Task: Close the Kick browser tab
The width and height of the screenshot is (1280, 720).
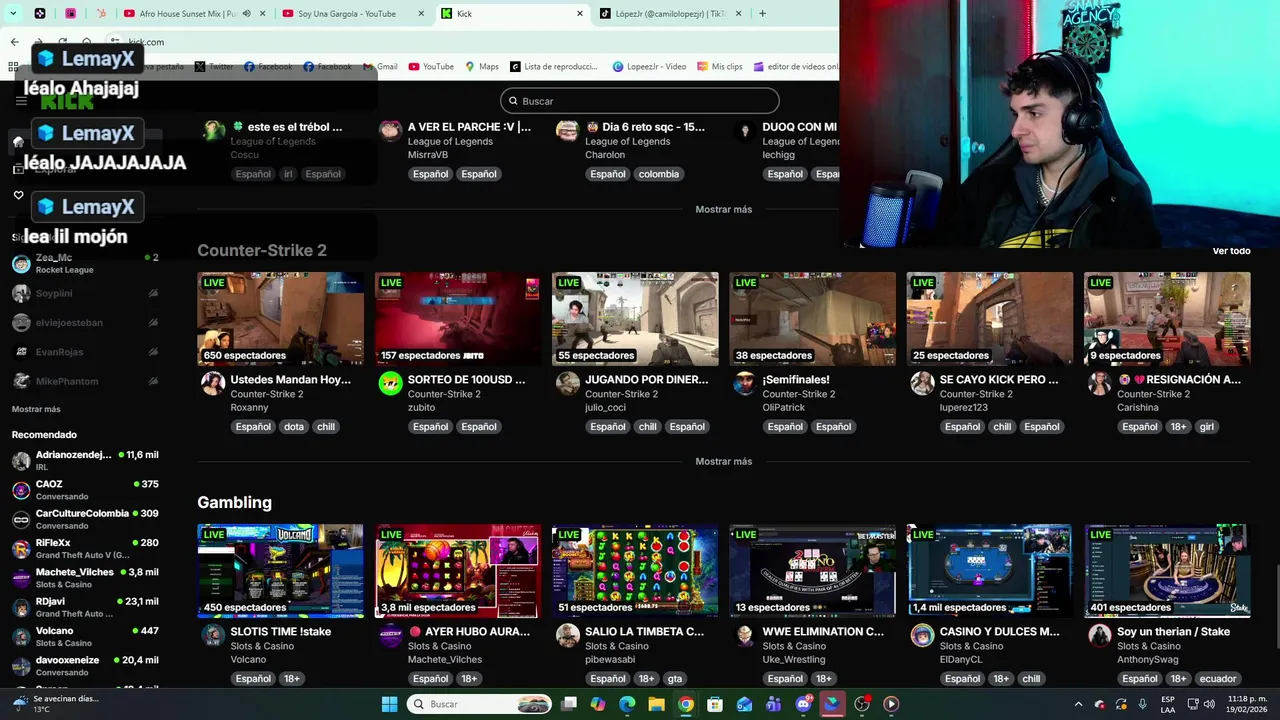Action: coord(580,14)
